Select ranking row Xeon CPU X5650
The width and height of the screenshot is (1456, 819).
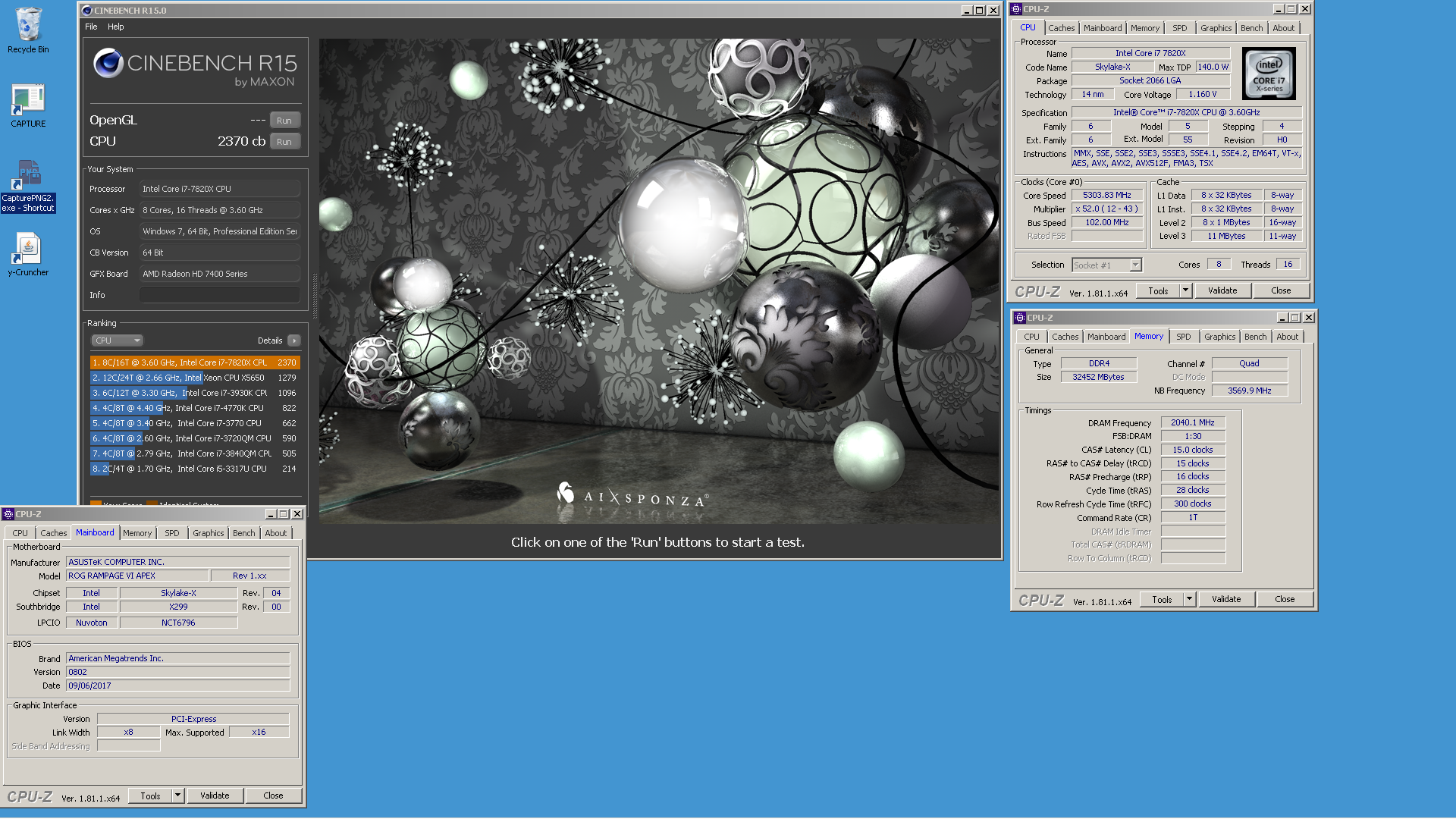[195, 378]
